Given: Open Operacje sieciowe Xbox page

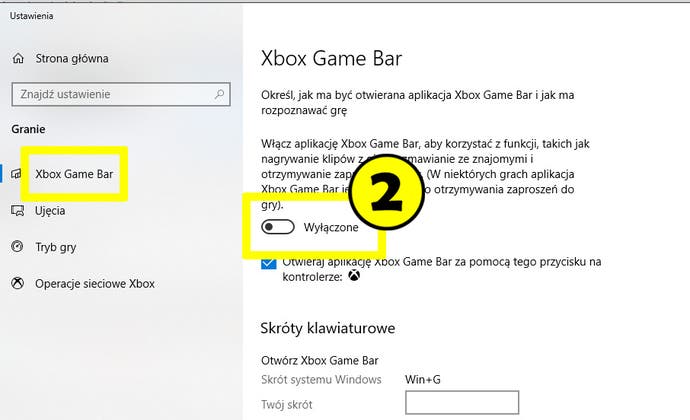Looking at the screenshot, I should (95, 284).
